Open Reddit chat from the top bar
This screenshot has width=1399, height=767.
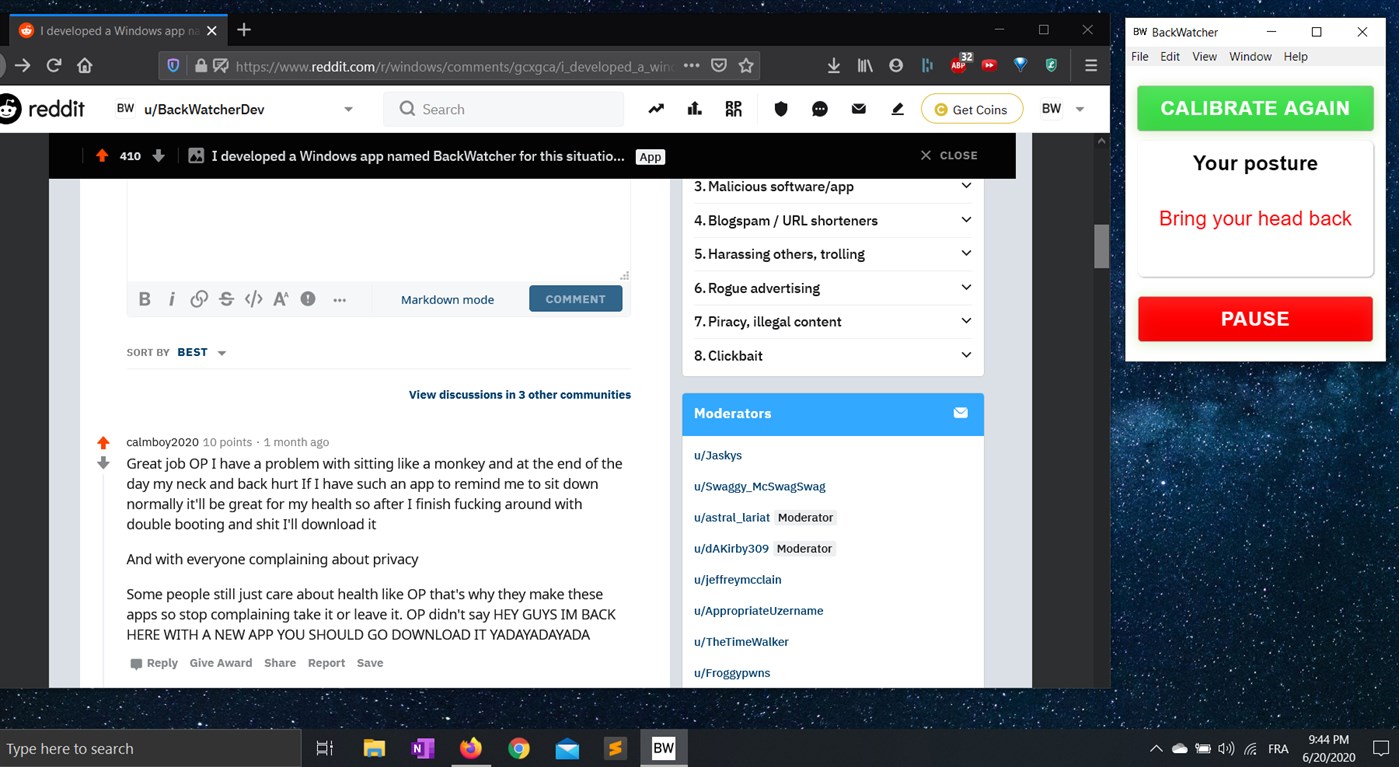[x=820, y=108]
